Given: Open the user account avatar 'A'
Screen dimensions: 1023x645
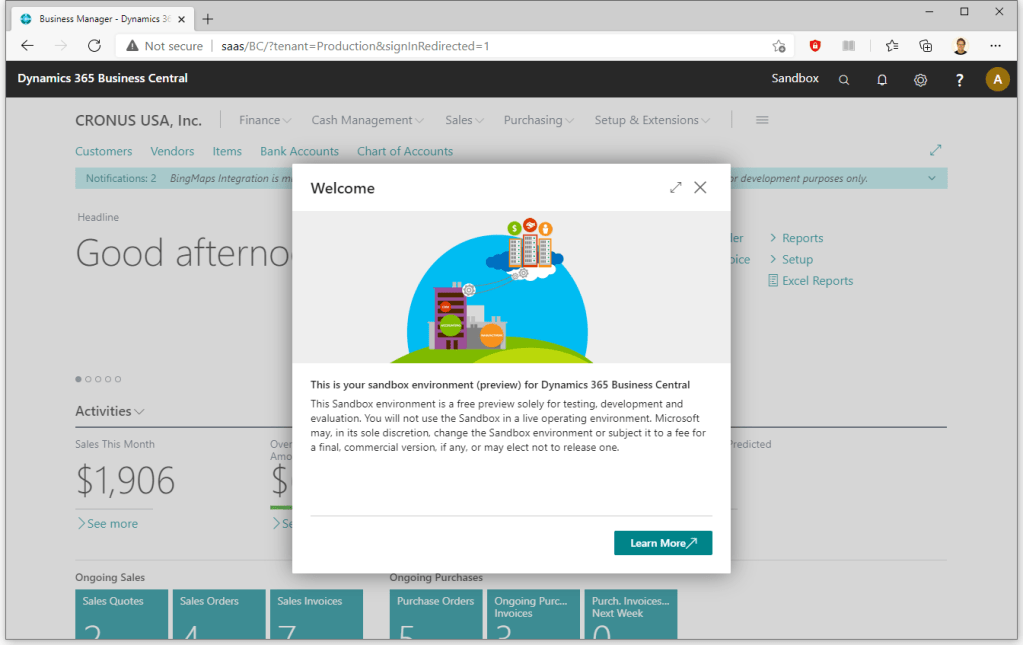Looking at the screenshot, I should 997,80.
